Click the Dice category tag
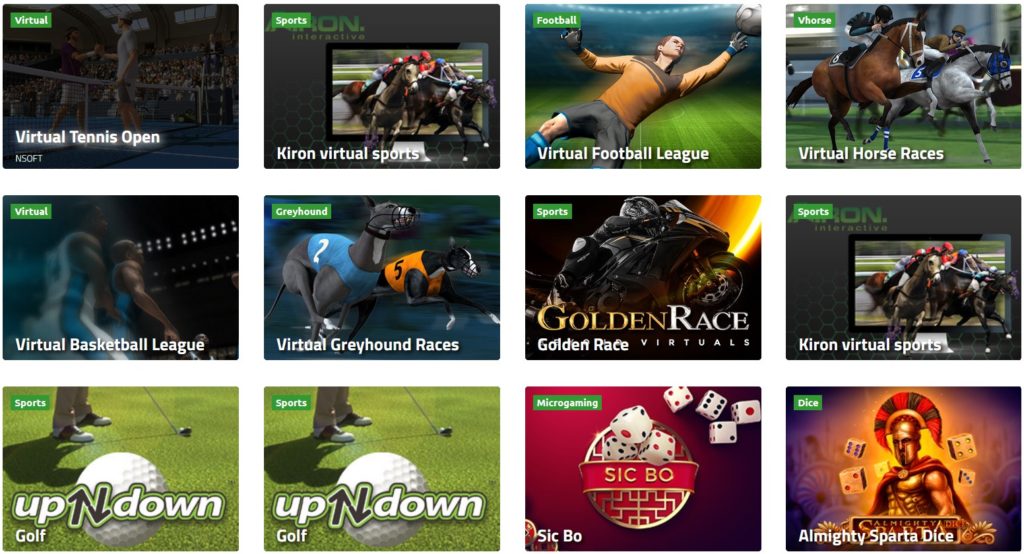Screen dimensions: 1024x554 808,403
